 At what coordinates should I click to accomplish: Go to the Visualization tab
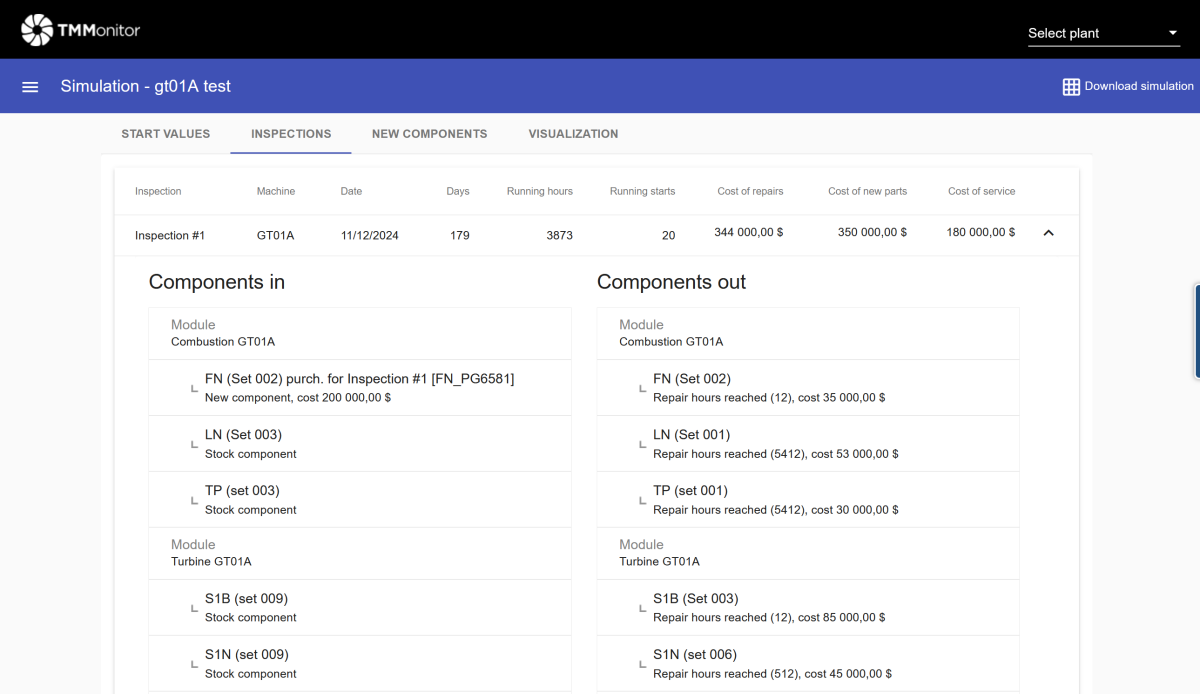click(x=573, y=134)
